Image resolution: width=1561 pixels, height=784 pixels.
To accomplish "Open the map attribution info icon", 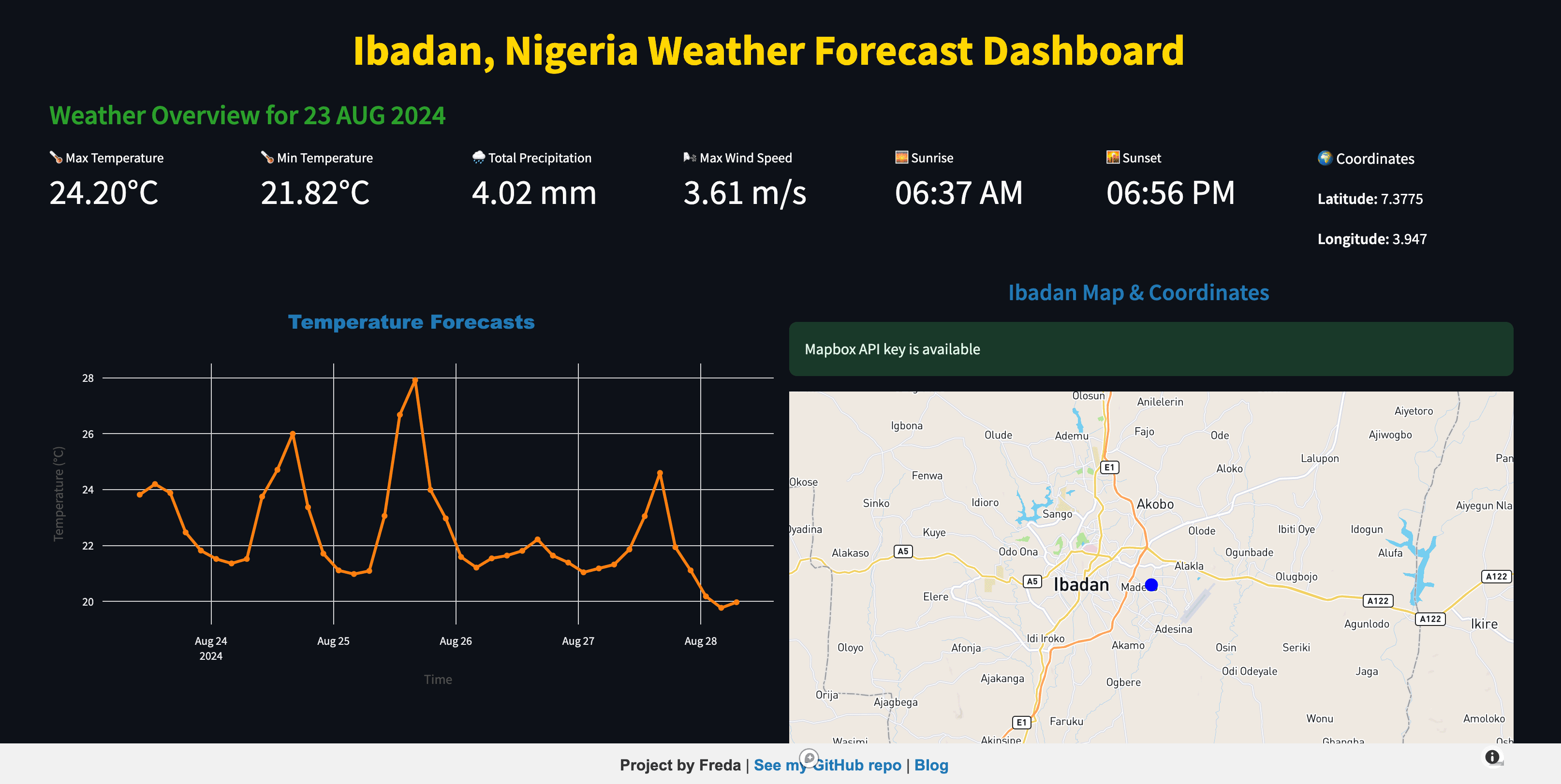I will tap(1492, 757).
